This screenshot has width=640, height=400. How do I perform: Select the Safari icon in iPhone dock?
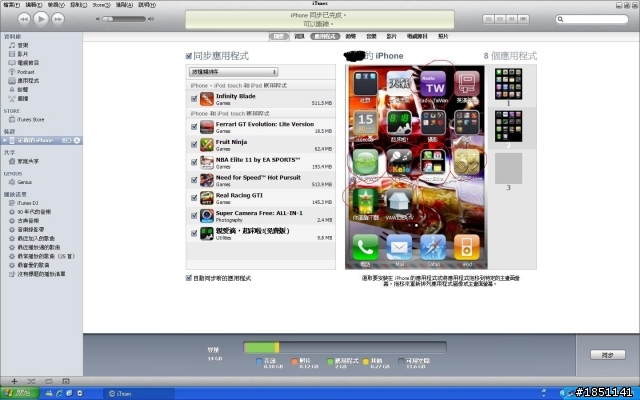pyautogui.click(x=433, y=247)
